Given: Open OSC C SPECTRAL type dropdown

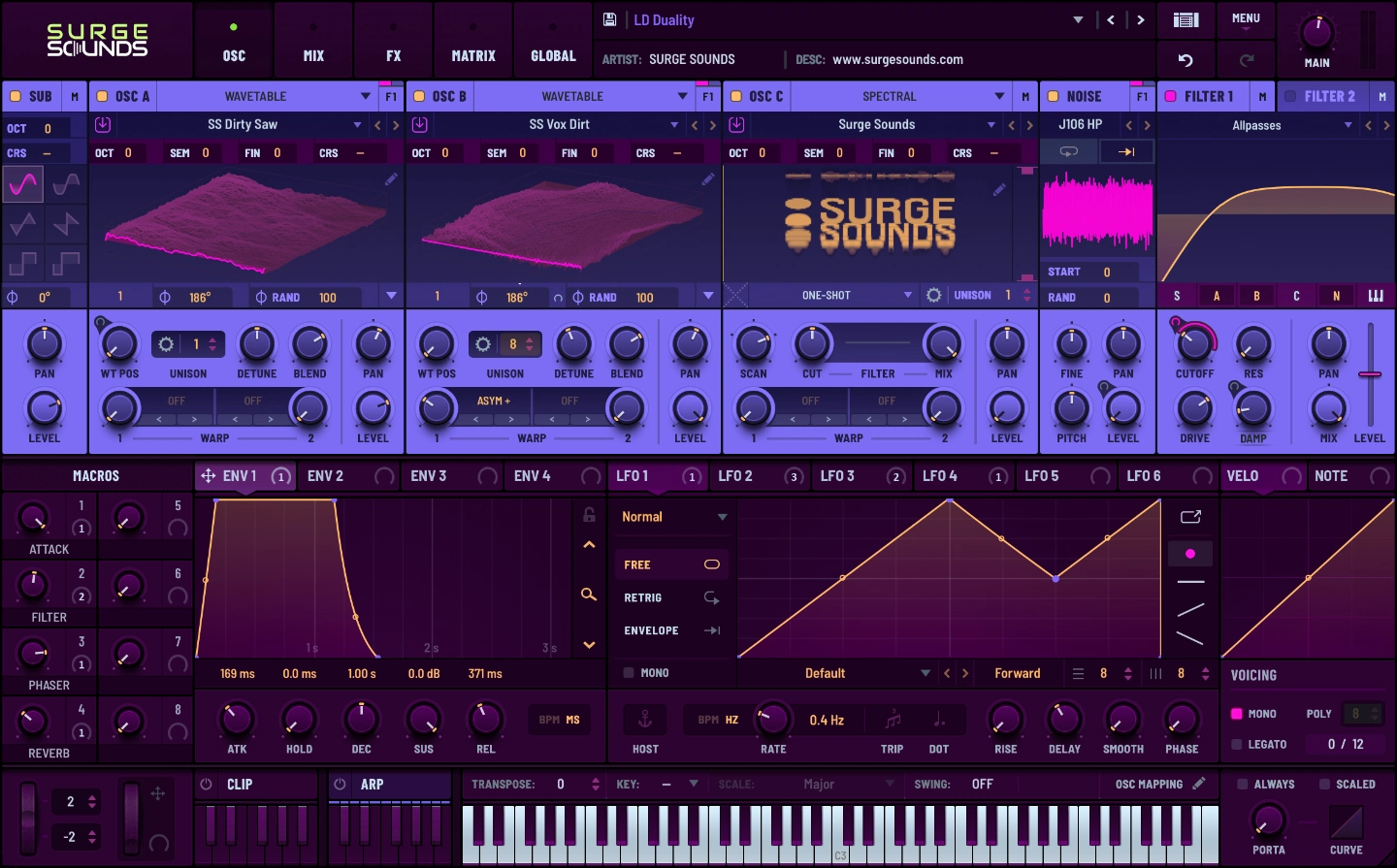Looking at the screenshot, I should (999, 96).
